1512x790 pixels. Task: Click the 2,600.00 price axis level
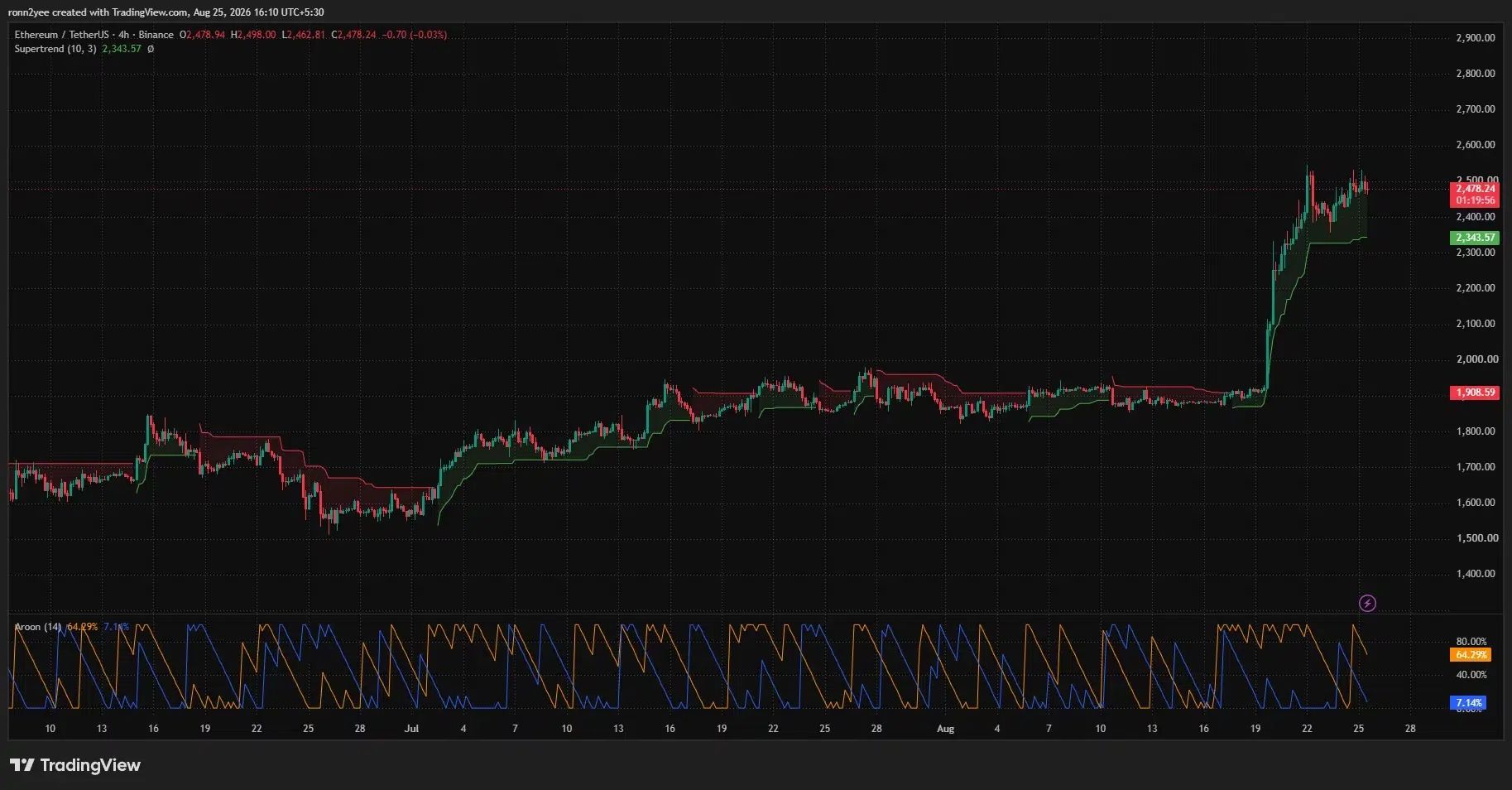(x=1475, y=145)
